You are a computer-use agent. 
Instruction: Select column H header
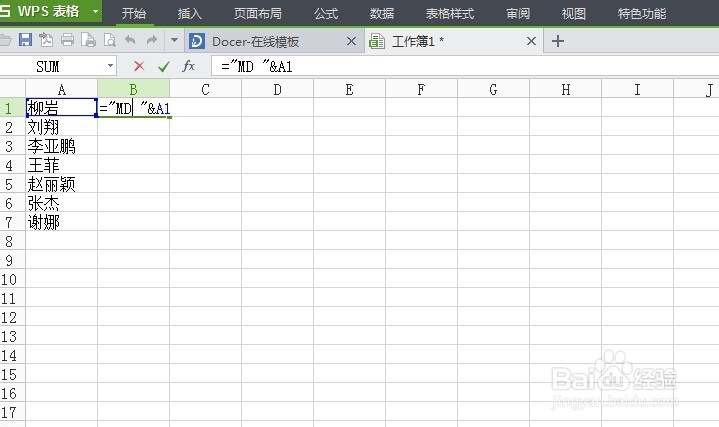click(565, 89)
